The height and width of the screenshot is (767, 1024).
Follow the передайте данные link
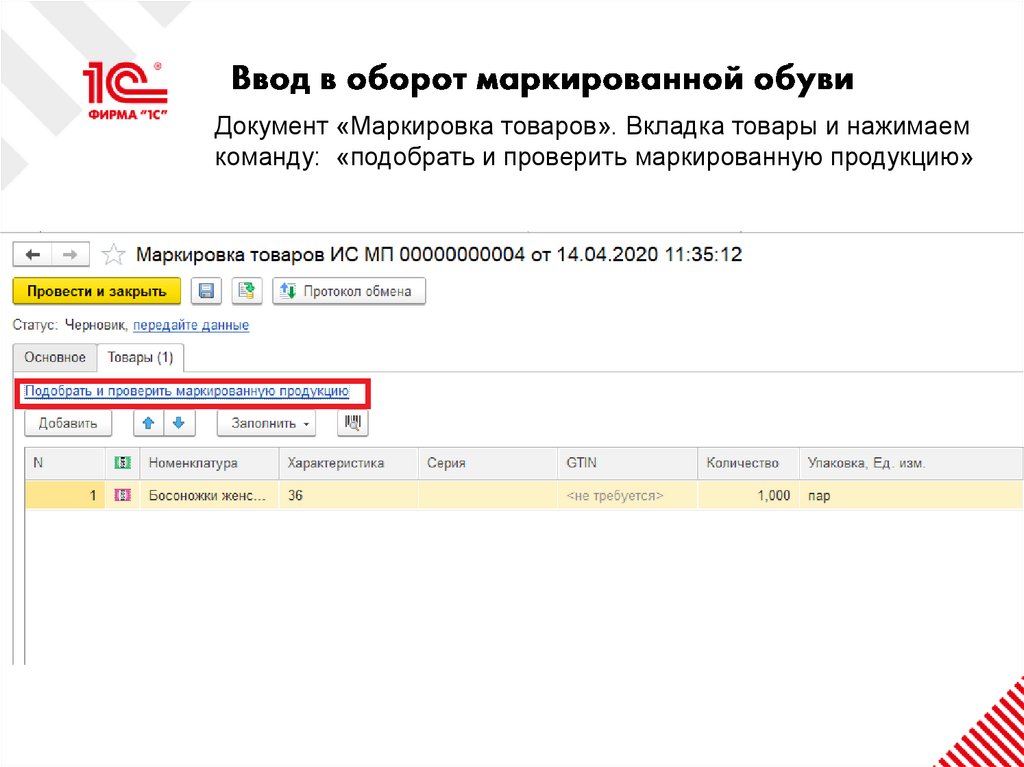[191, 325]
